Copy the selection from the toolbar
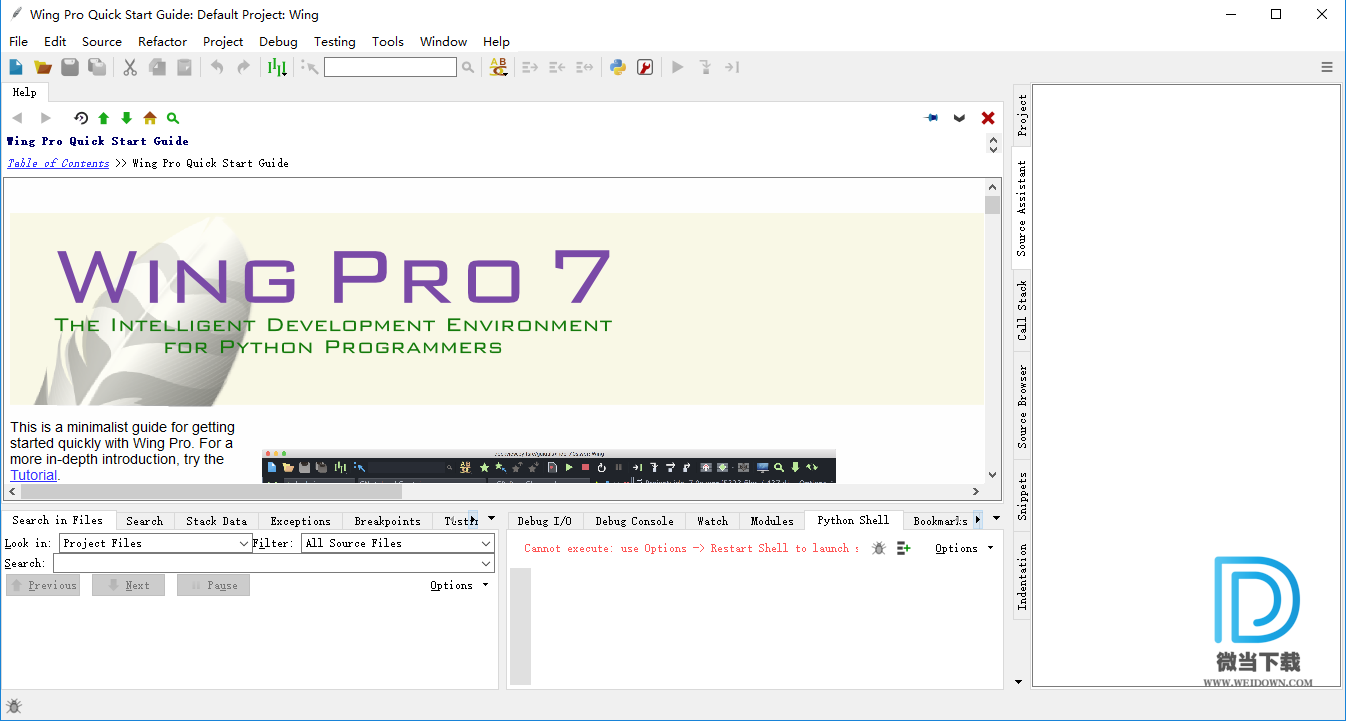The width and height of the screenshot is (1346, 721). coord(157,67)
